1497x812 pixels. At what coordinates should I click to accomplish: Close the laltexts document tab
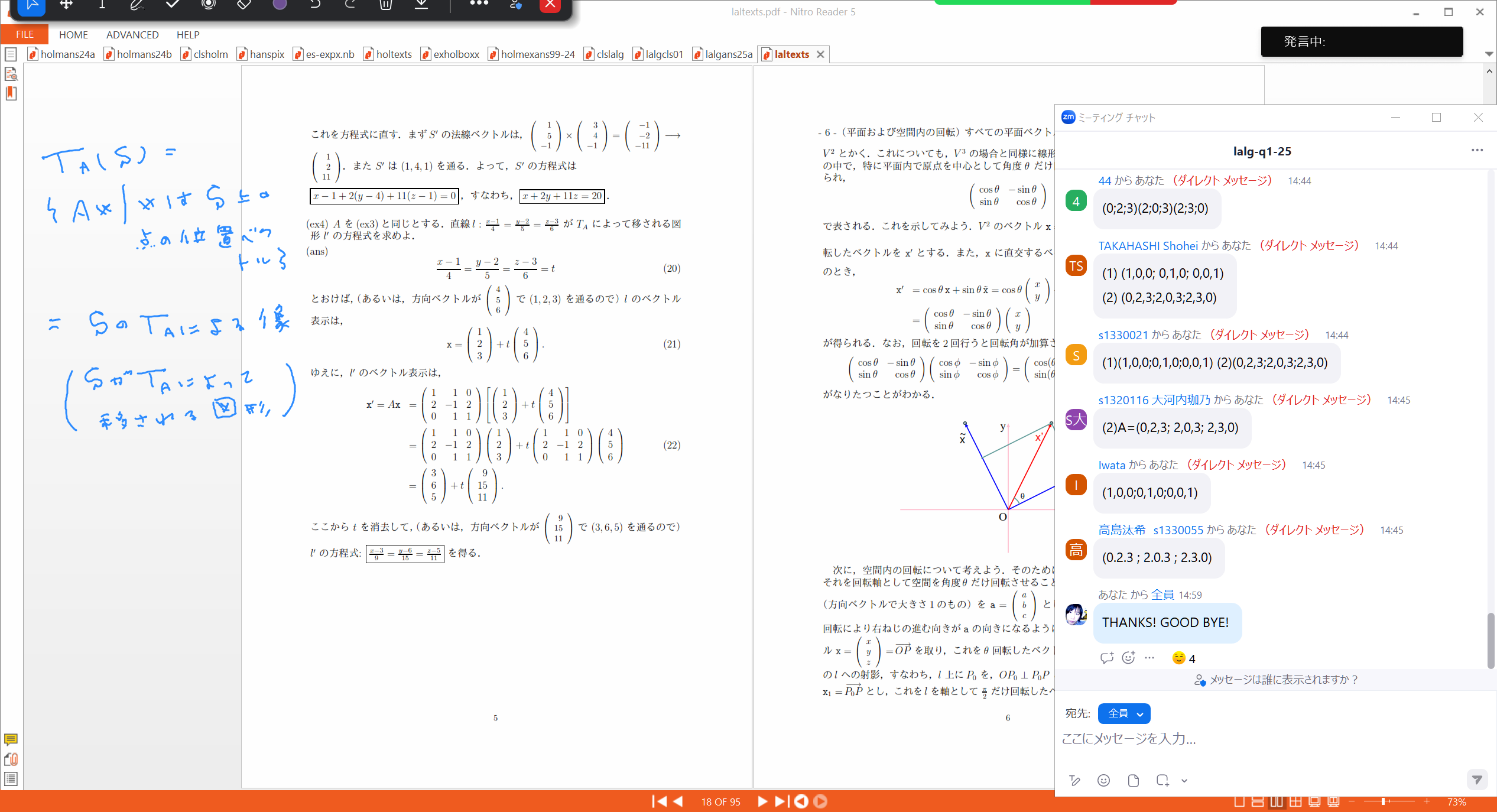820,54
